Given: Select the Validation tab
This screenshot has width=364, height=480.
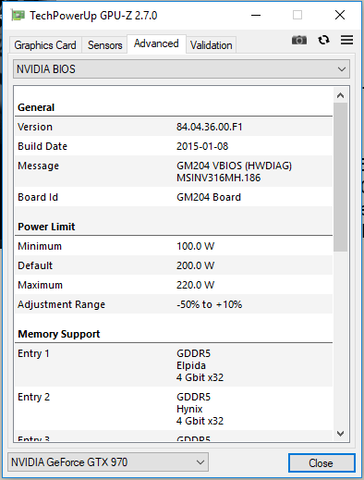Looking at the screenshot, I should coord(211,45).
